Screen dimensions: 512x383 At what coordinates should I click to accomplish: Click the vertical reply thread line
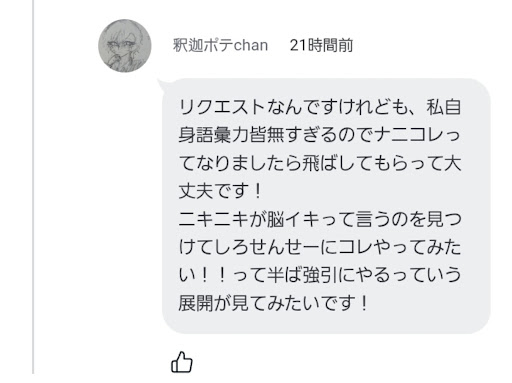(x=33, y=187)
